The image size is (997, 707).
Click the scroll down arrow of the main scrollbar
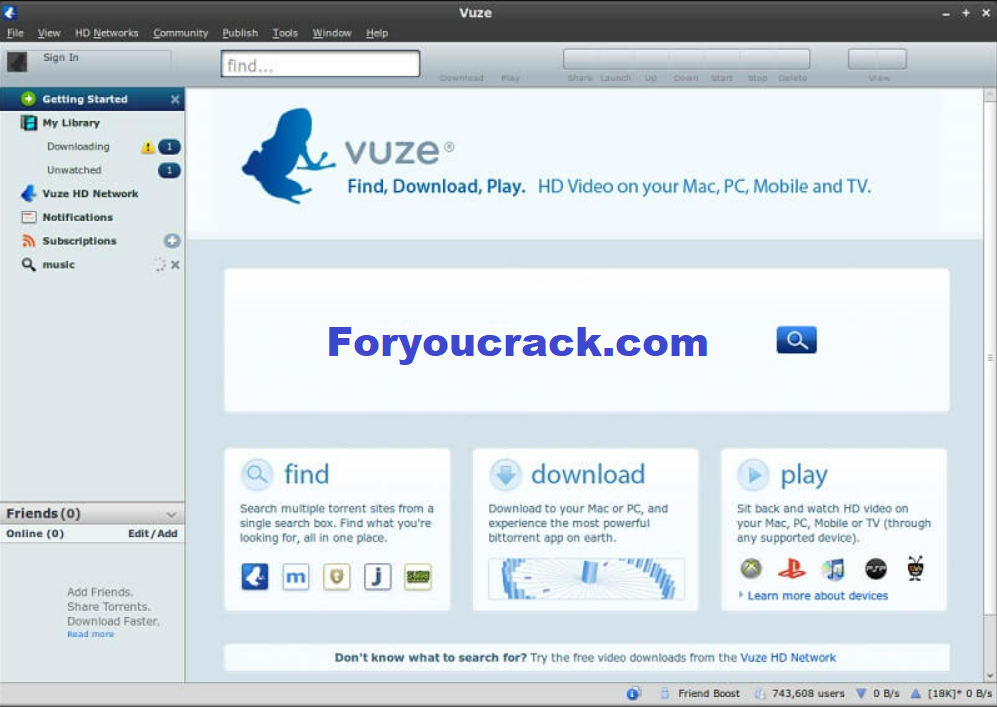tap(989, 676)
